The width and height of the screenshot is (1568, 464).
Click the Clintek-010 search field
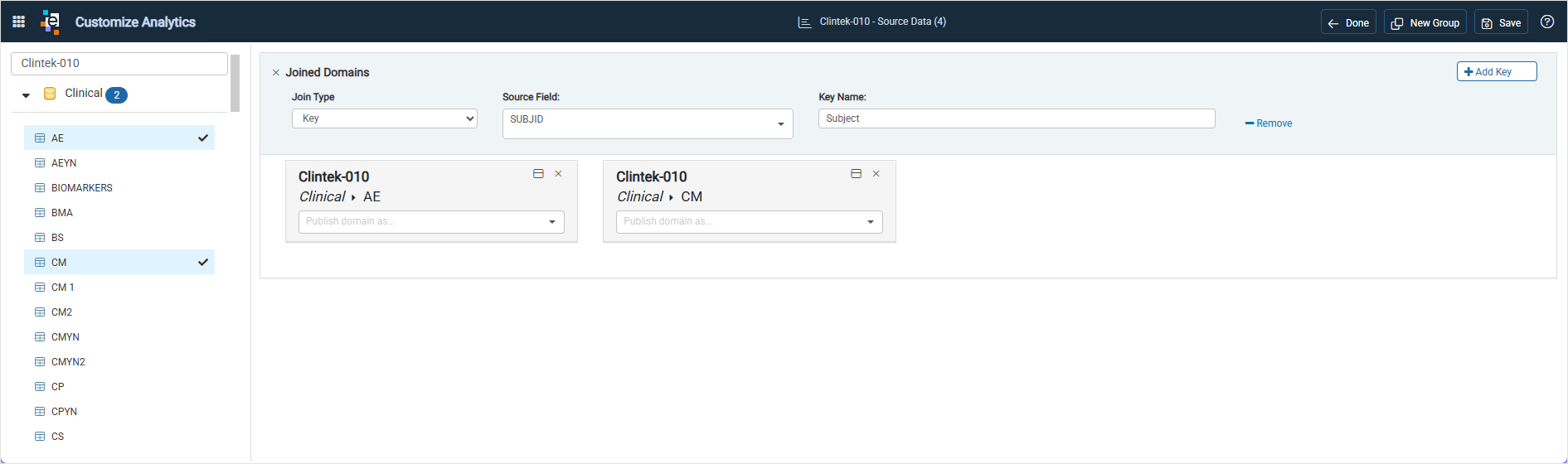coord(119,64)
